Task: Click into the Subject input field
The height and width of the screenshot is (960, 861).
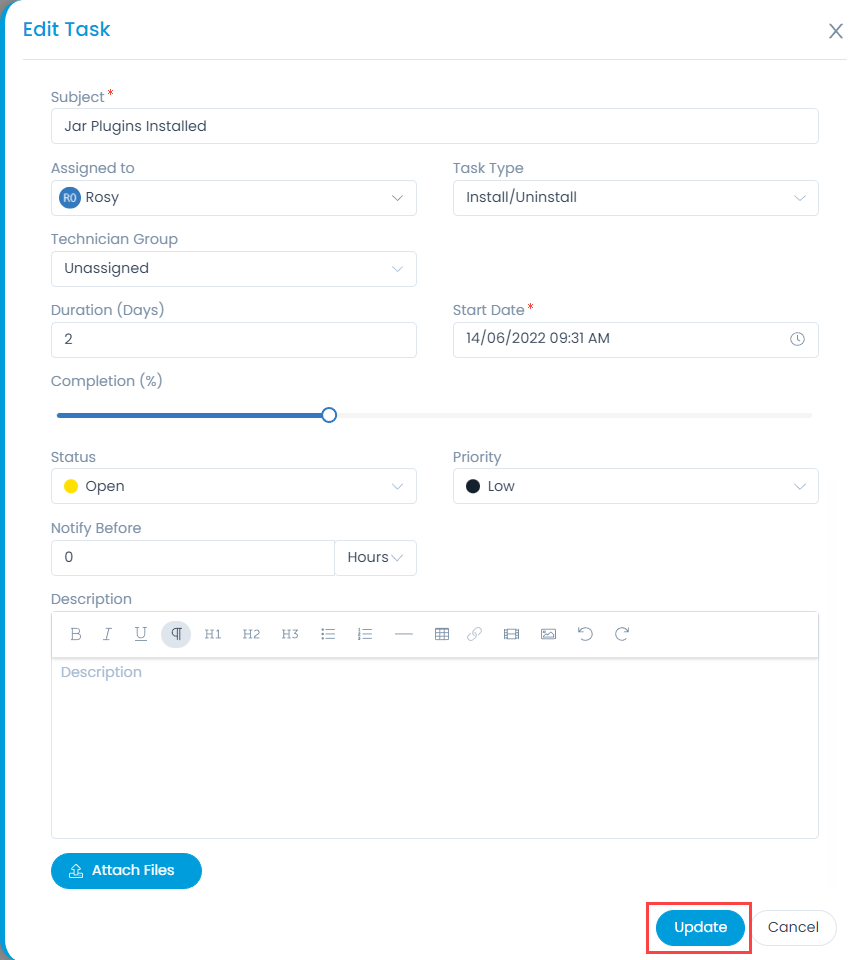Action: coord(434,126)
